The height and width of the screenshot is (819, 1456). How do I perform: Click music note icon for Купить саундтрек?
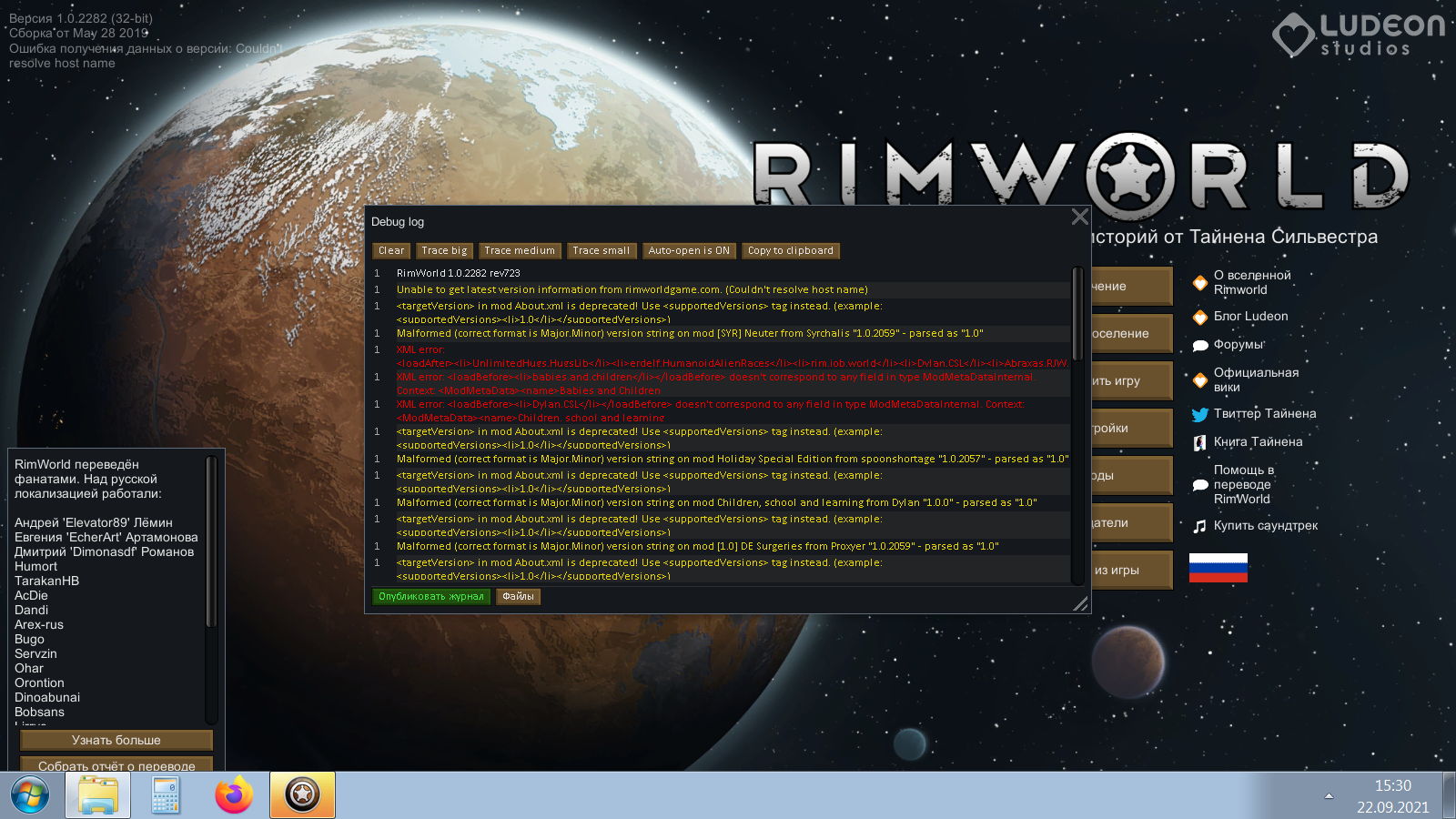click(1200, 526)
